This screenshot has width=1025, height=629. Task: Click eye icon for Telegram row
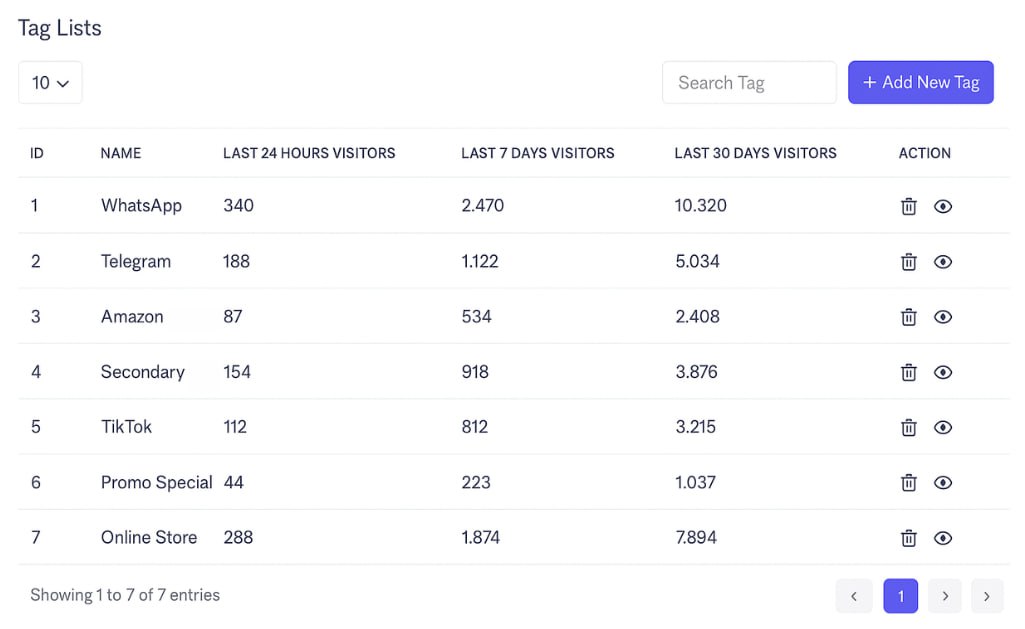(942, 262)
